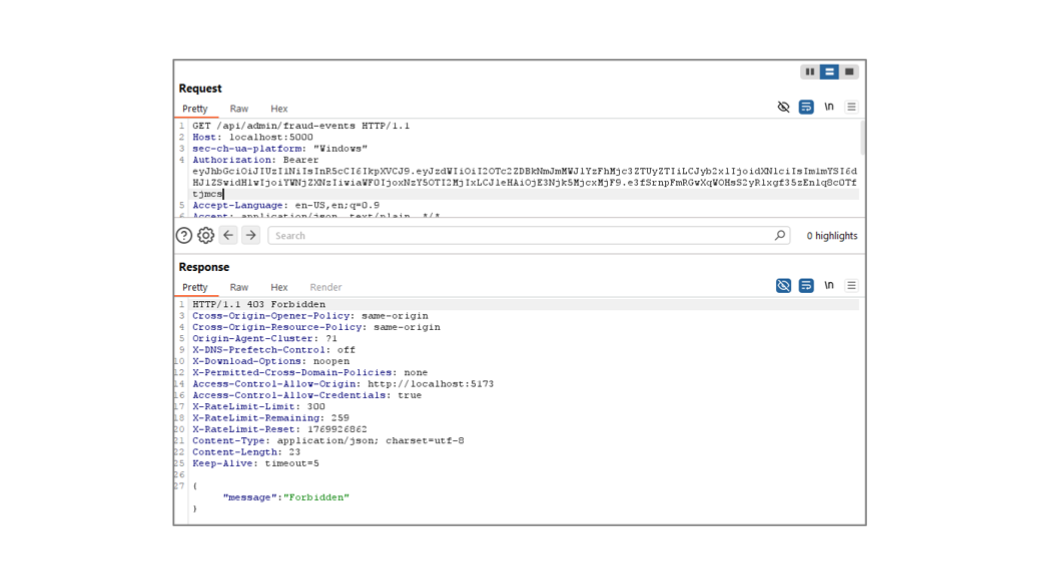Select Response Pretty tab

click(195, 287)
